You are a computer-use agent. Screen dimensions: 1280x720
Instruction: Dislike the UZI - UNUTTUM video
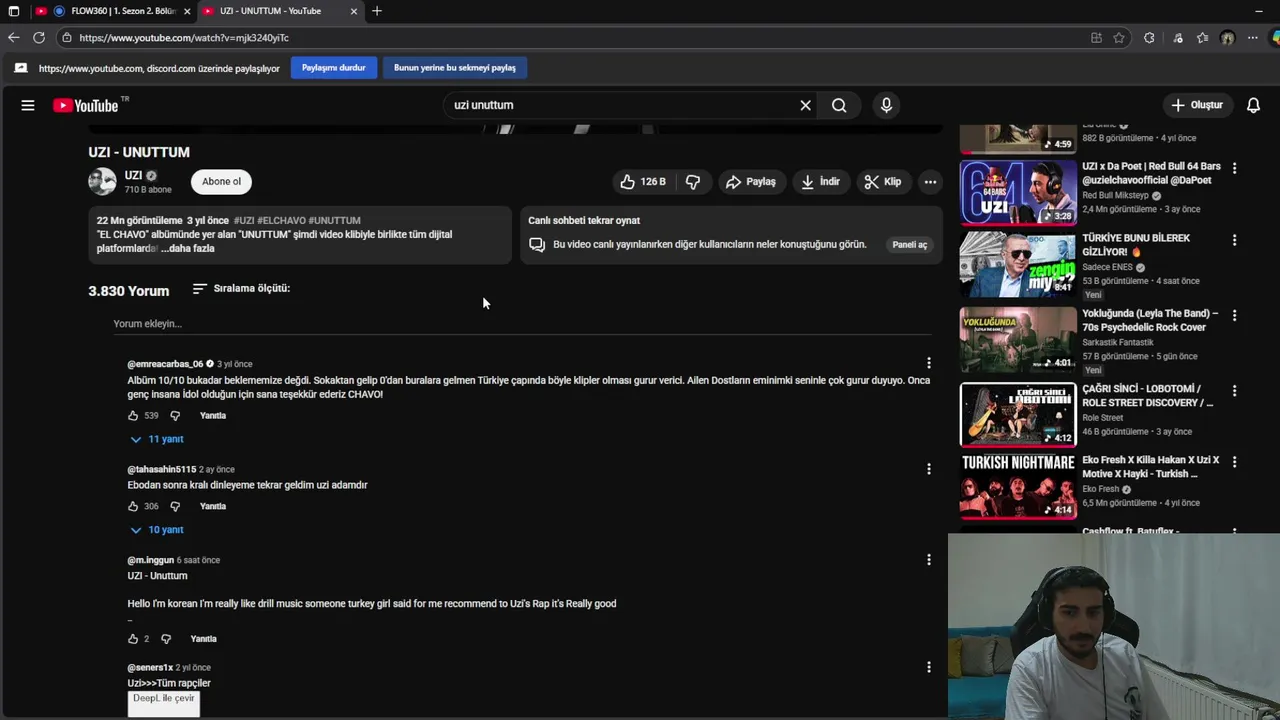(693, 182)
